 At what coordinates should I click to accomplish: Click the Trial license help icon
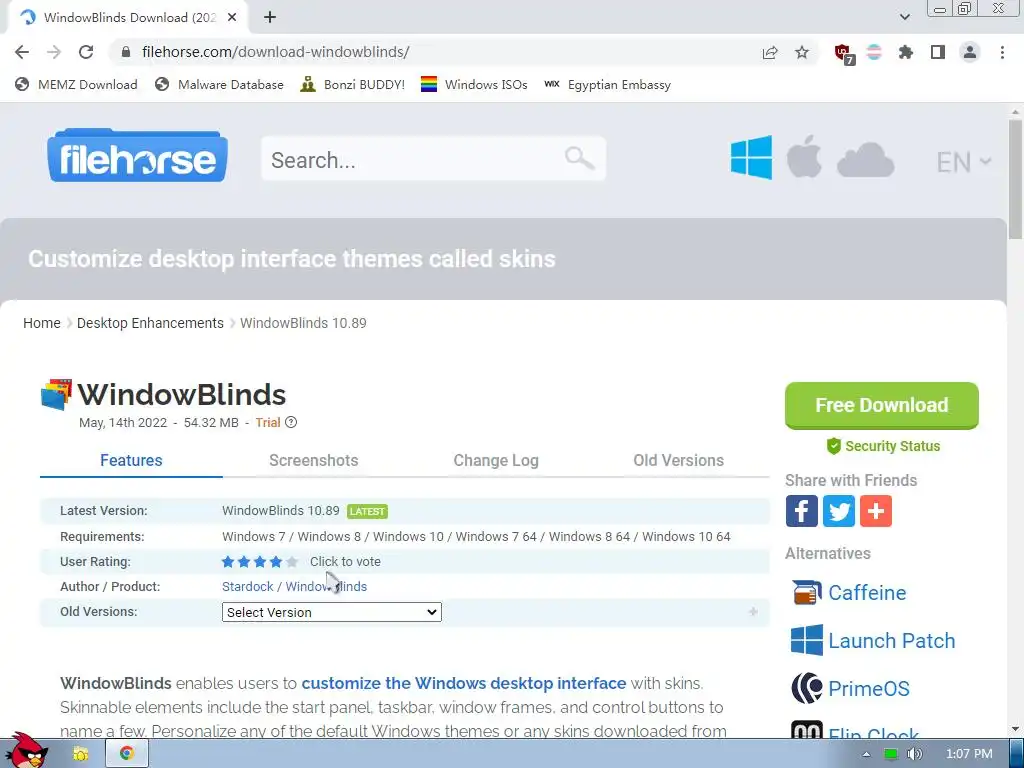291,423
